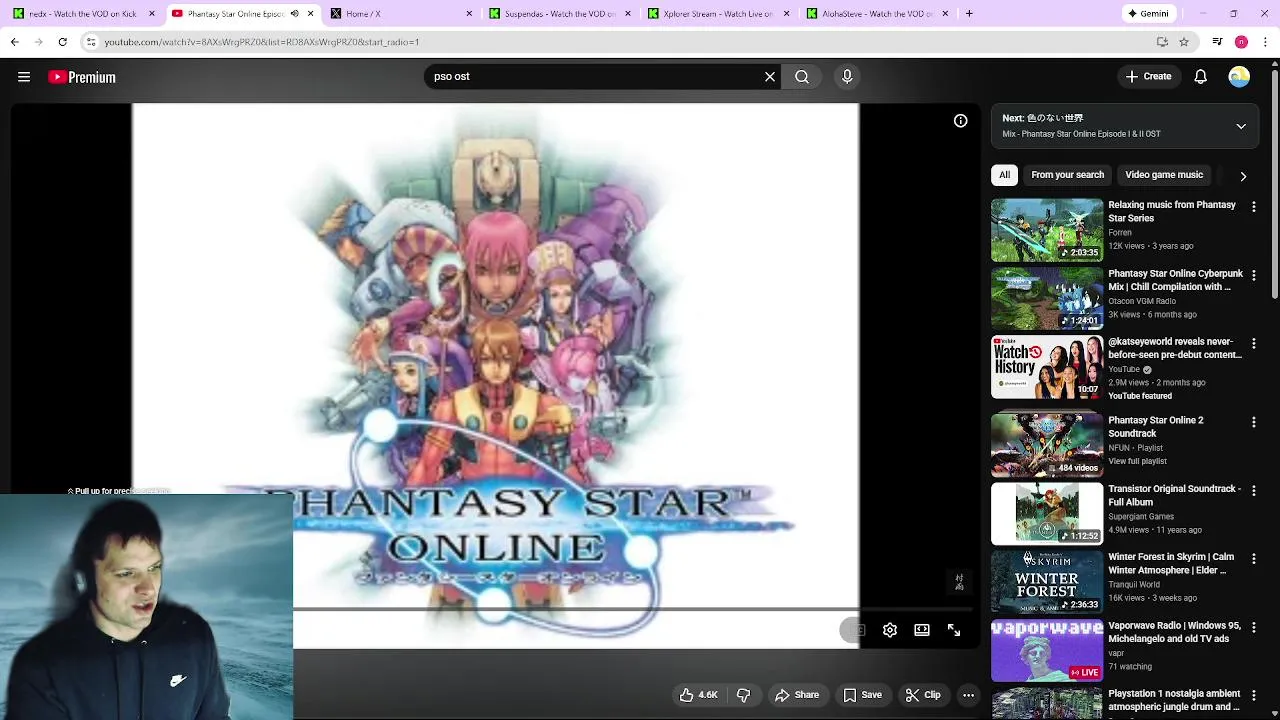Screen dimensions: 1280x720
Task: Open 'Relaxing music from Phantasy Star Series'
Action: coord(1171,211)
